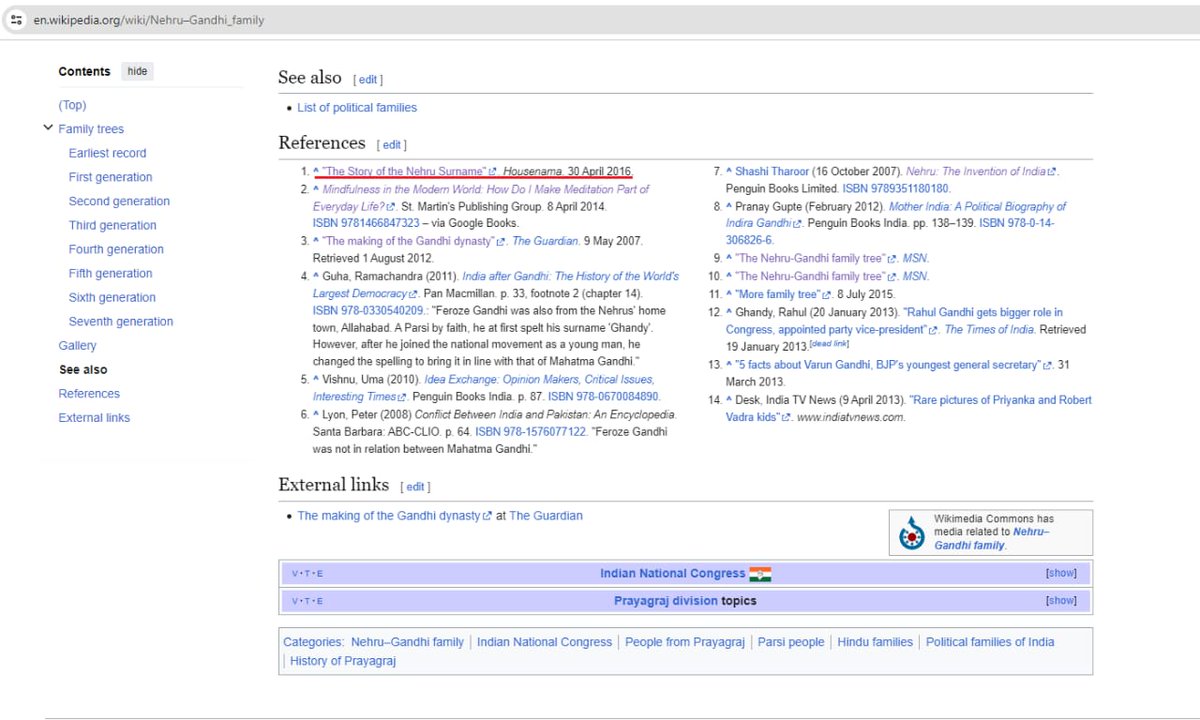1200x720 pixels.
Task: Open Nehru: The Invention of India link
Action: click(981, 171)
